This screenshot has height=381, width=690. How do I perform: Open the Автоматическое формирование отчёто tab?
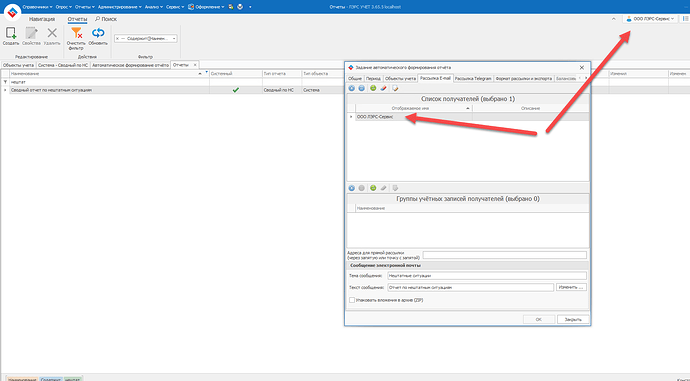pos(130,65)
